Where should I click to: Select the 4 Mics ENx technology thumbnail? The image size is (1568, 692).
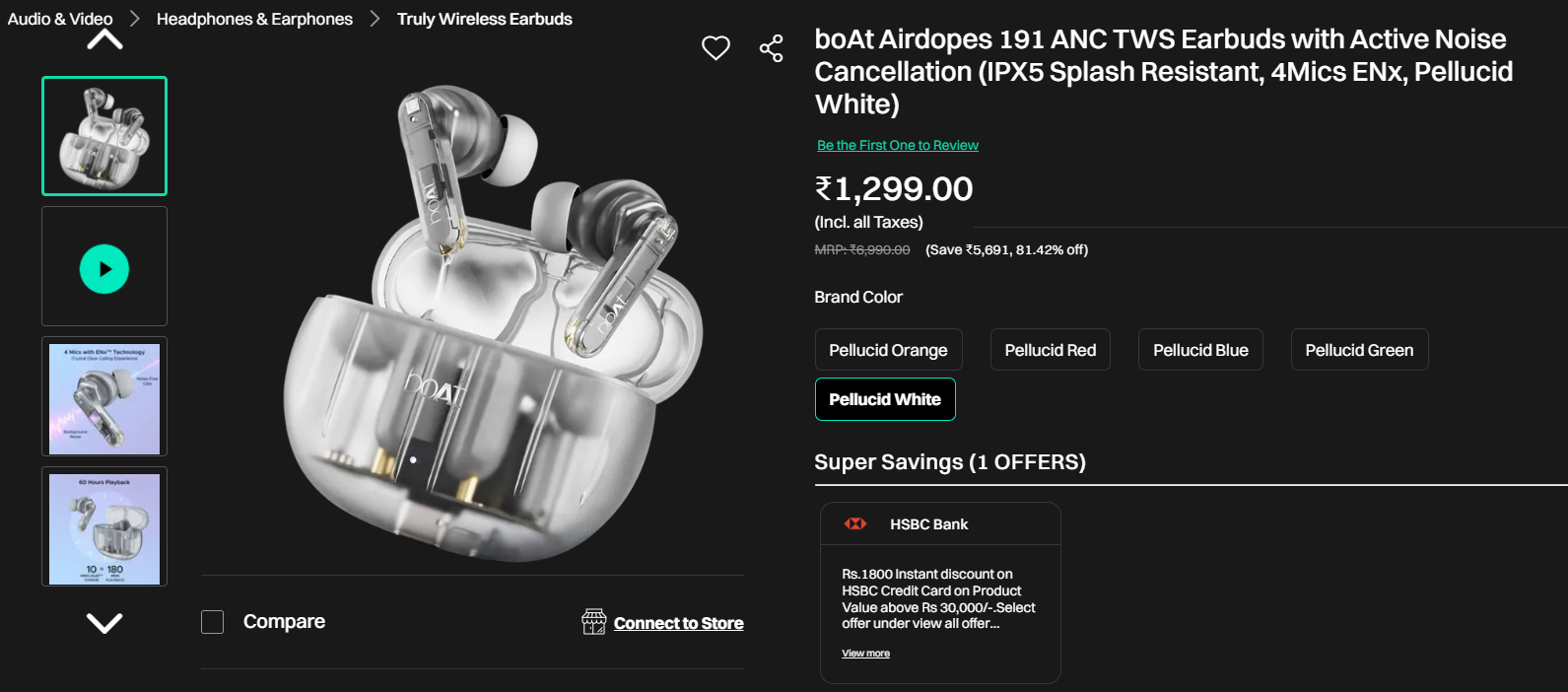(x=104, y=396)
